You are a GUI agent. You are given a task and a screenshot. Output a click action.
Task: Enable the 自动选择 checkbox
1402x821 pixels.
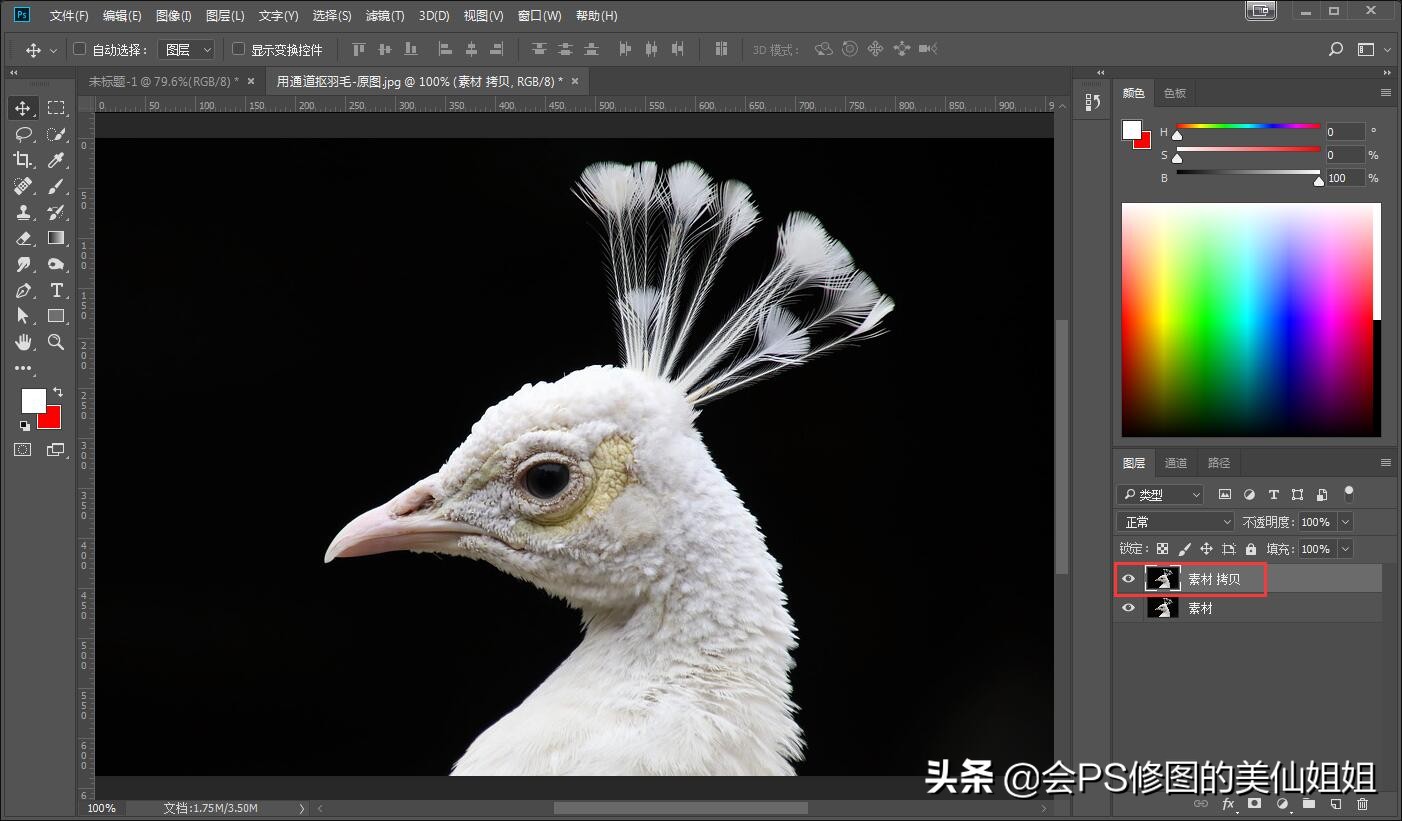(80, 49)
